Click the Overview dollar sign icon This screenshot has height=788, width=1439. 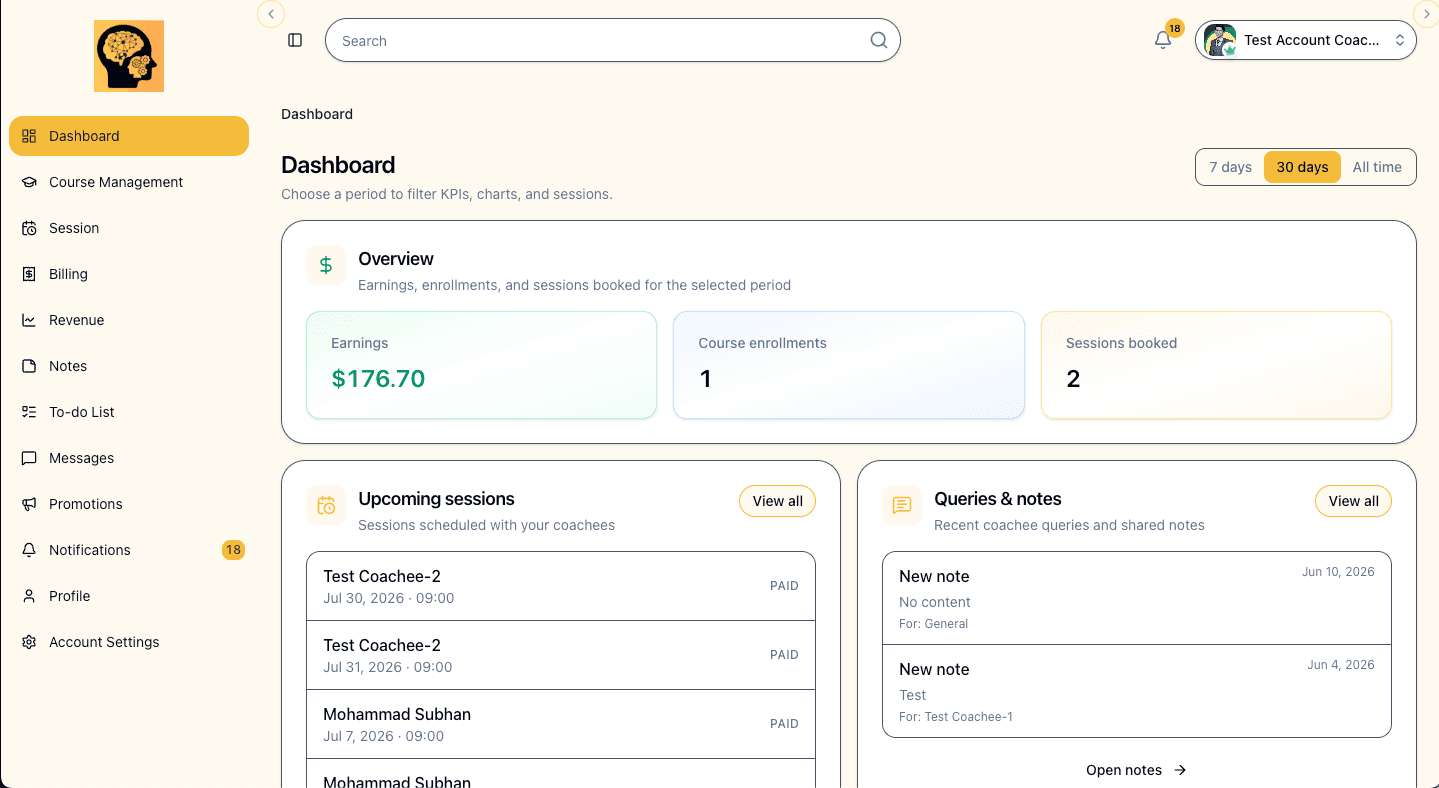[x=326, y=265]
